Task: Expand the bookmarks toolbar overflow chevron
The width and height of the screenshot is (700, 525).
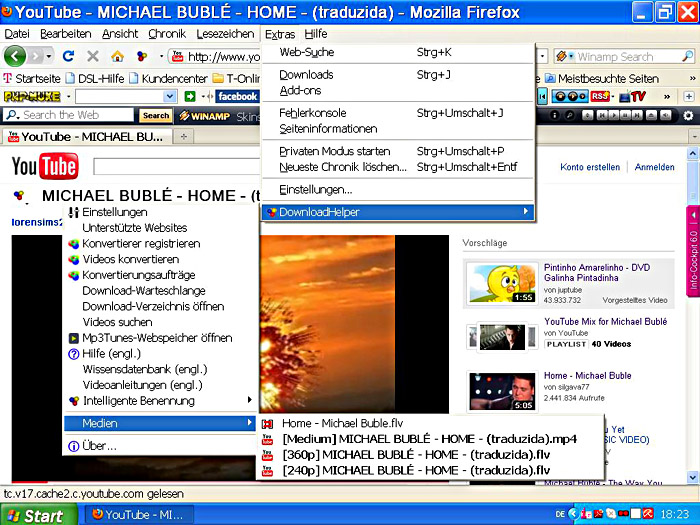Action: (692, 79)
